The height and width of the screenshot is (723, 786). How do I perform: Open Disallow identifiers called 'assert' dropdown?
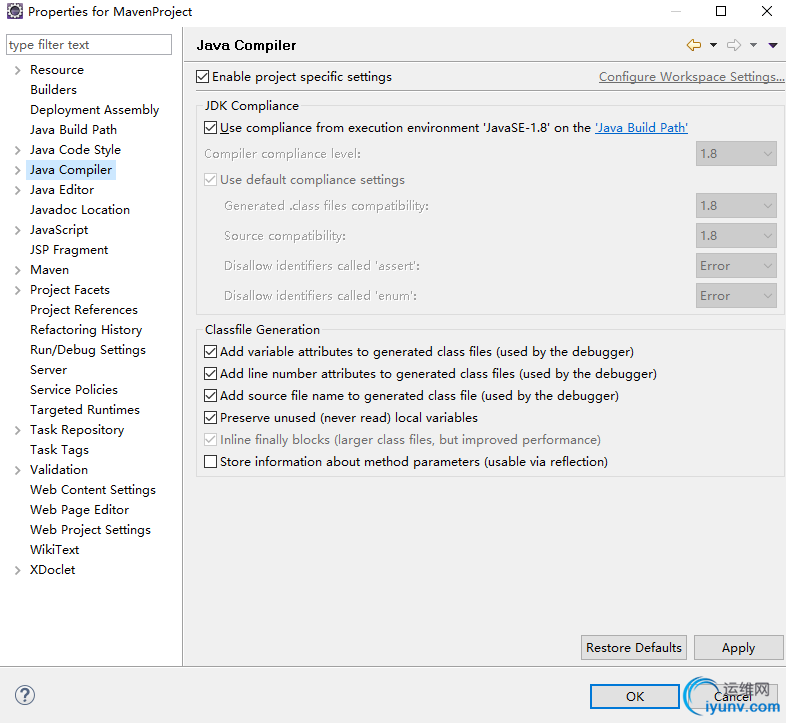coord(736,266)
